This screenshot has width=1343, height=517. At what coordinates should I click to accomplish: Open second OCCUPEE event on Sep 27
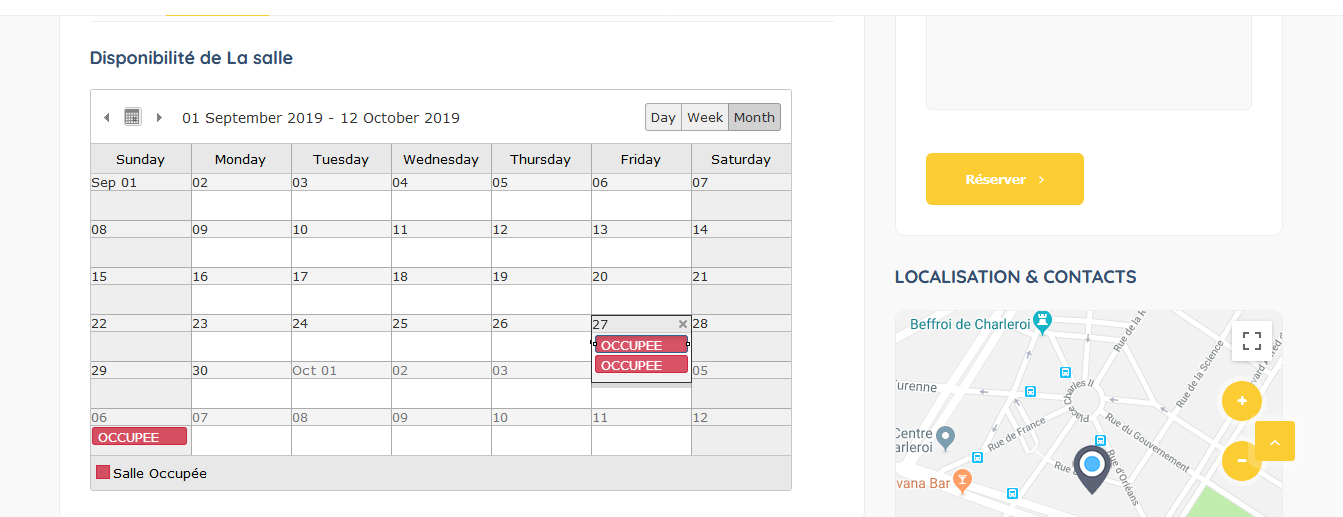(641, 365)
